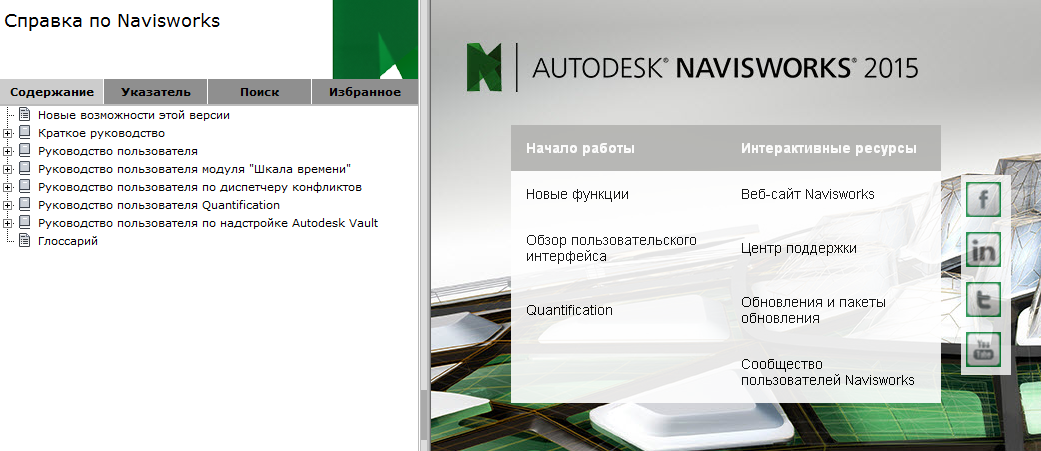Viewport: 1041px width, 451px height.
Task: Click the Справка по Navisworks title
Action: 112,21
